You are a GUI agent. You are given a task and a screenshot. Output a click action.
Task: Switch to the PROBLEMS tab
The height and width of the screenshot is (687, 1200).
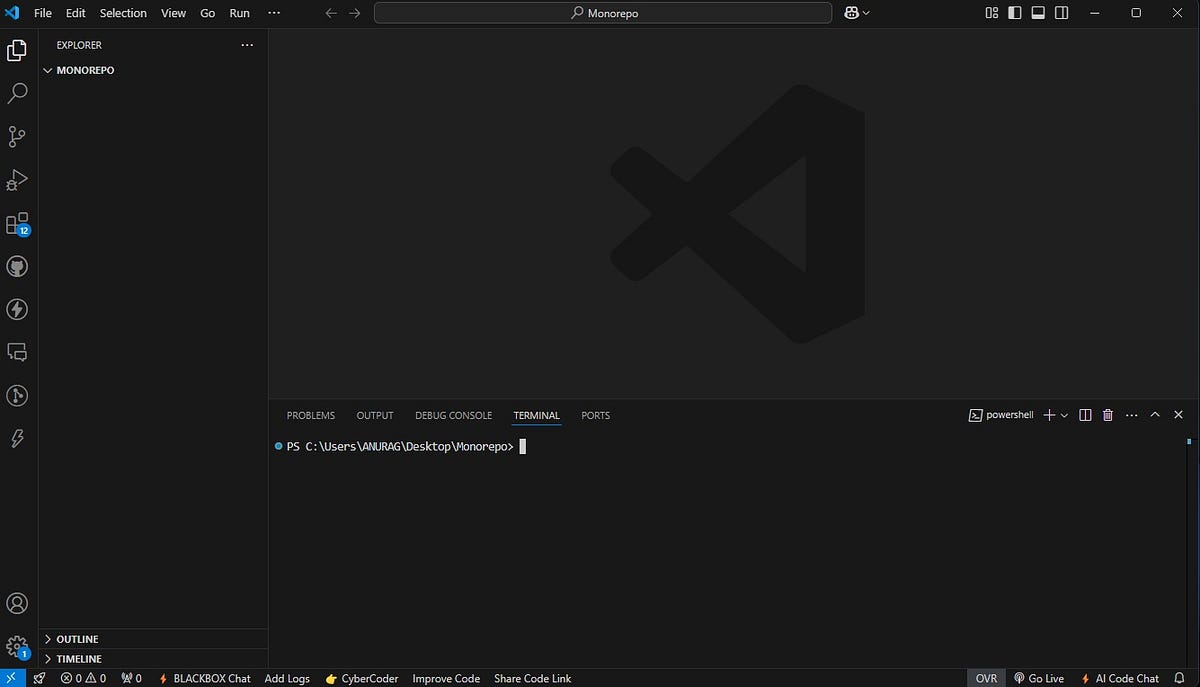310,415
